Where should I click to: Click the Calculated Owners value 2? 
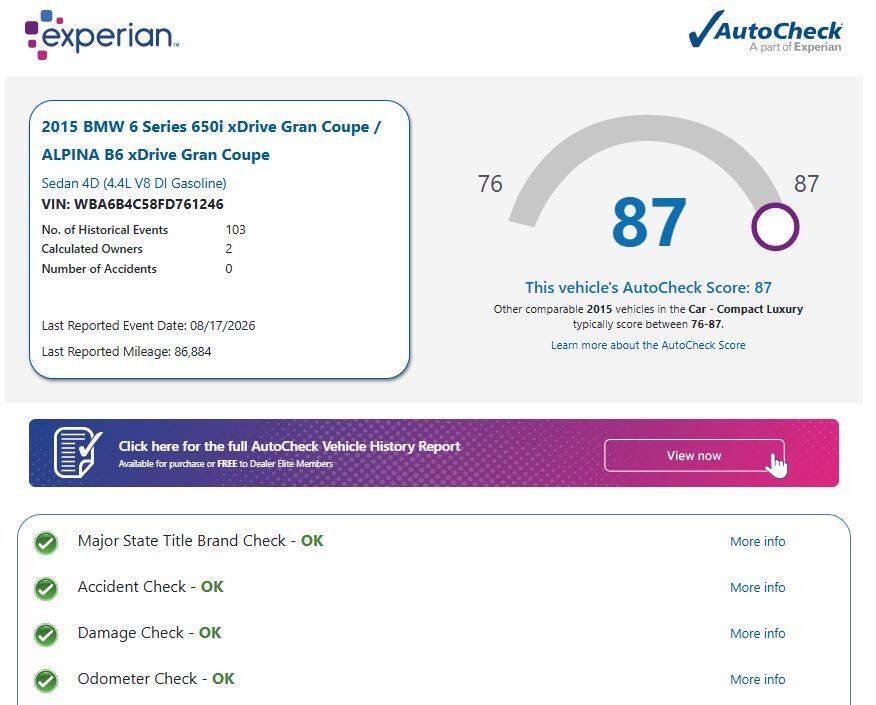(228, 249)
